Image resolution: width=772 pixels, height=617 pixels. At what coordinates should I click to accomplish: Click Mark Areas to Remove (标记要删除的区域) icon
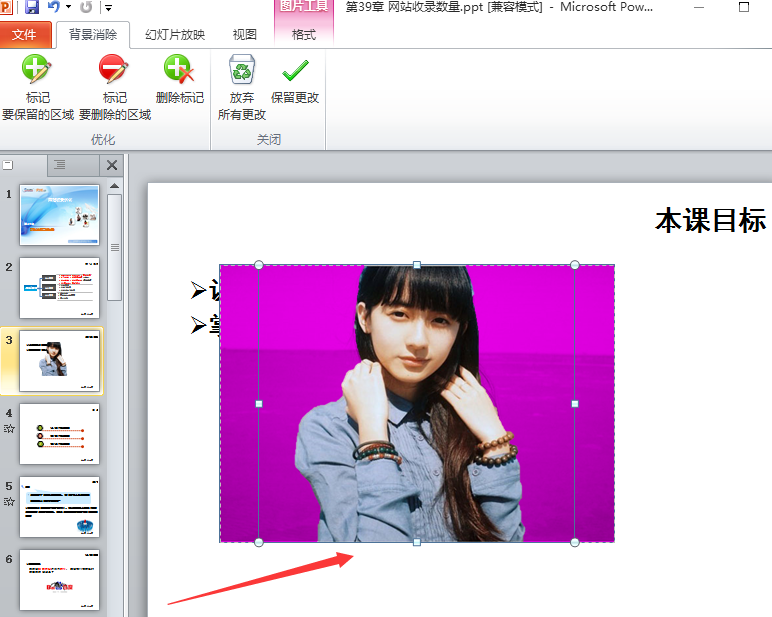pos(114,69)
